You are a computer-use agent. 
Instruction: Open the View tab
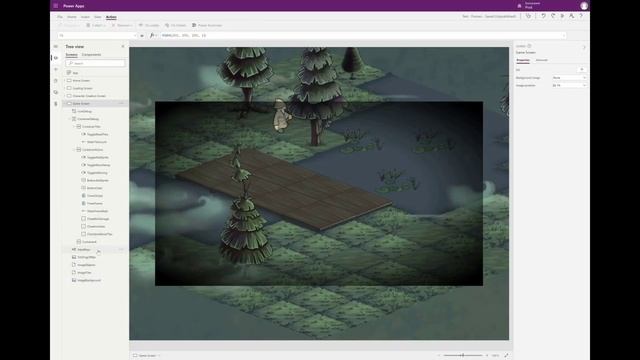click(x=98, y=17)
